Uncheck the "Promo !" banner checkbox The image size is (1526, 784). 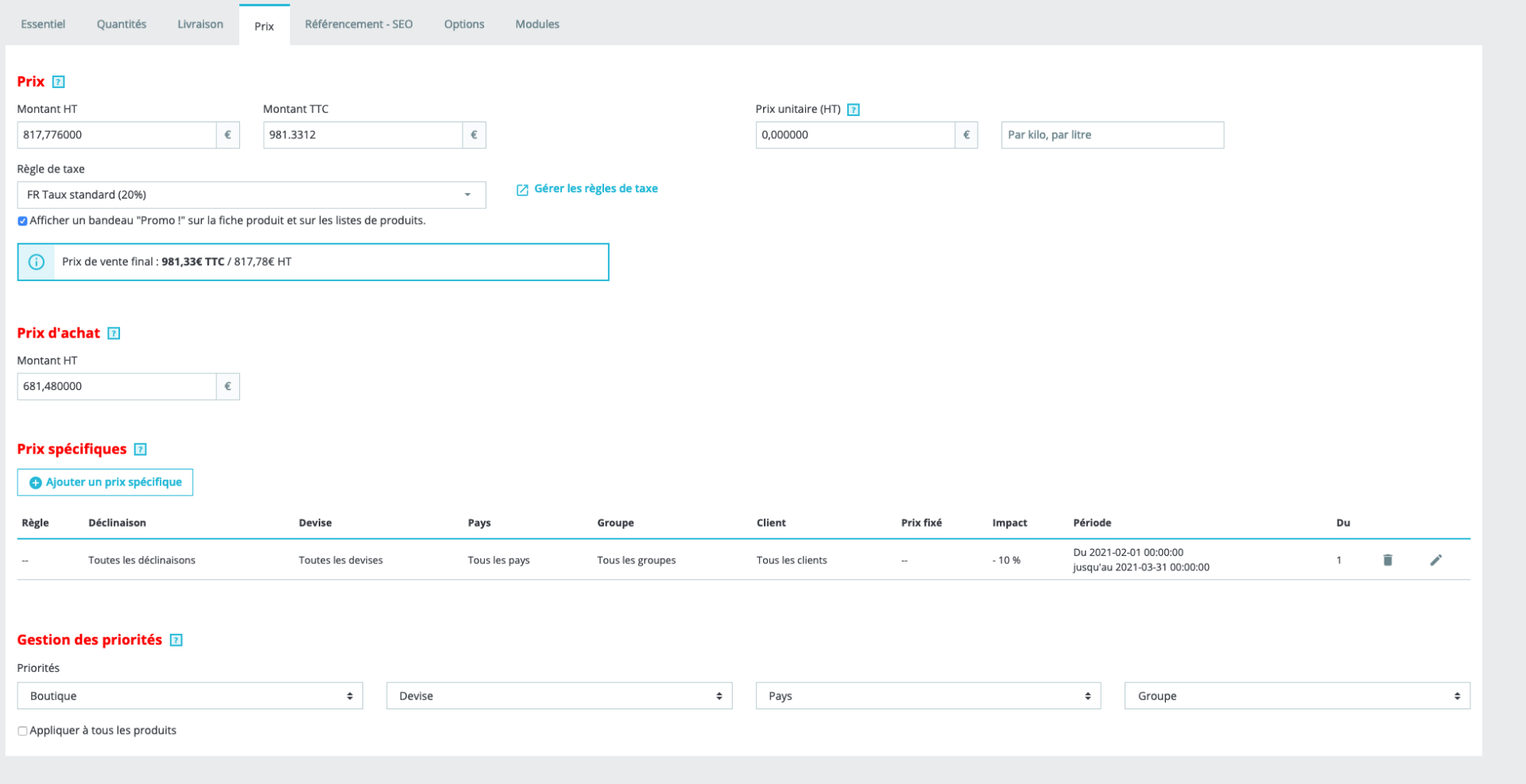coord(22,222)
